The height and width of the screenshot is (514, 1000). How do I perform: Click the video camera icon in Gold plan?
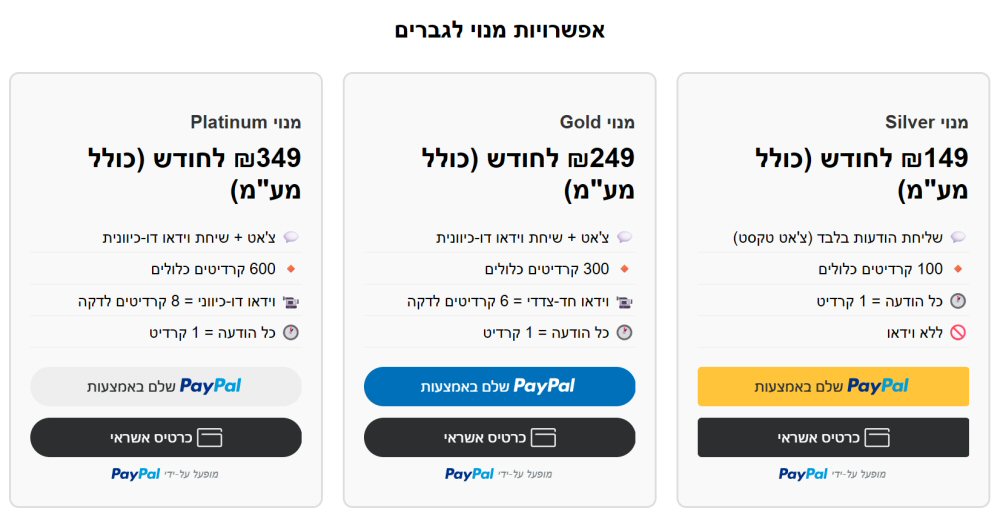coord(624,301)
